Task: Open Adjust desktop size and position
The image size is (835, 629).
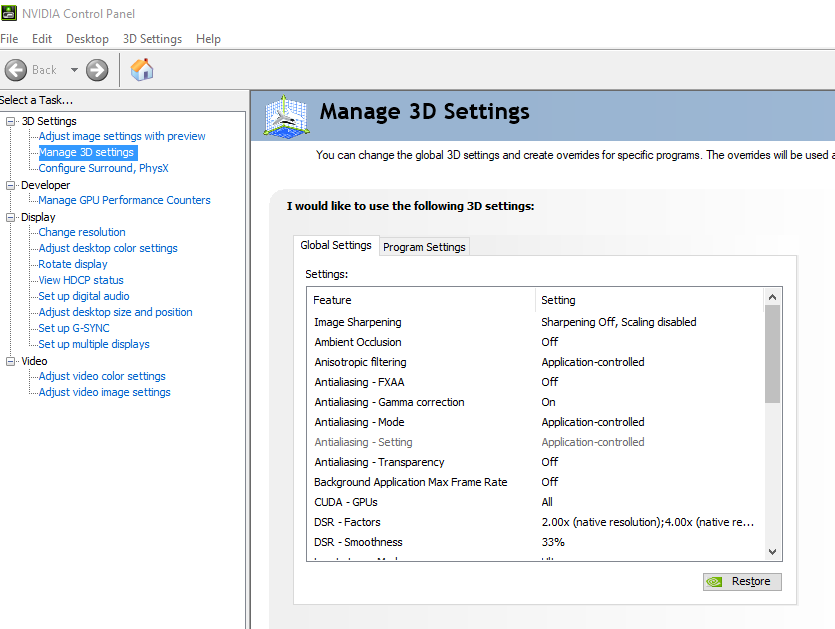Action: (116, 312)
